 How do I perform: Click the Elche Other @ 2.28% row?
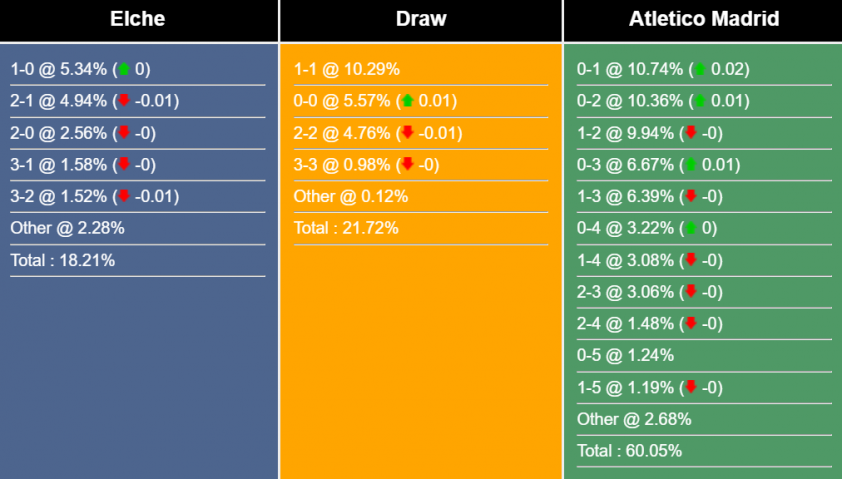point(67,228)
